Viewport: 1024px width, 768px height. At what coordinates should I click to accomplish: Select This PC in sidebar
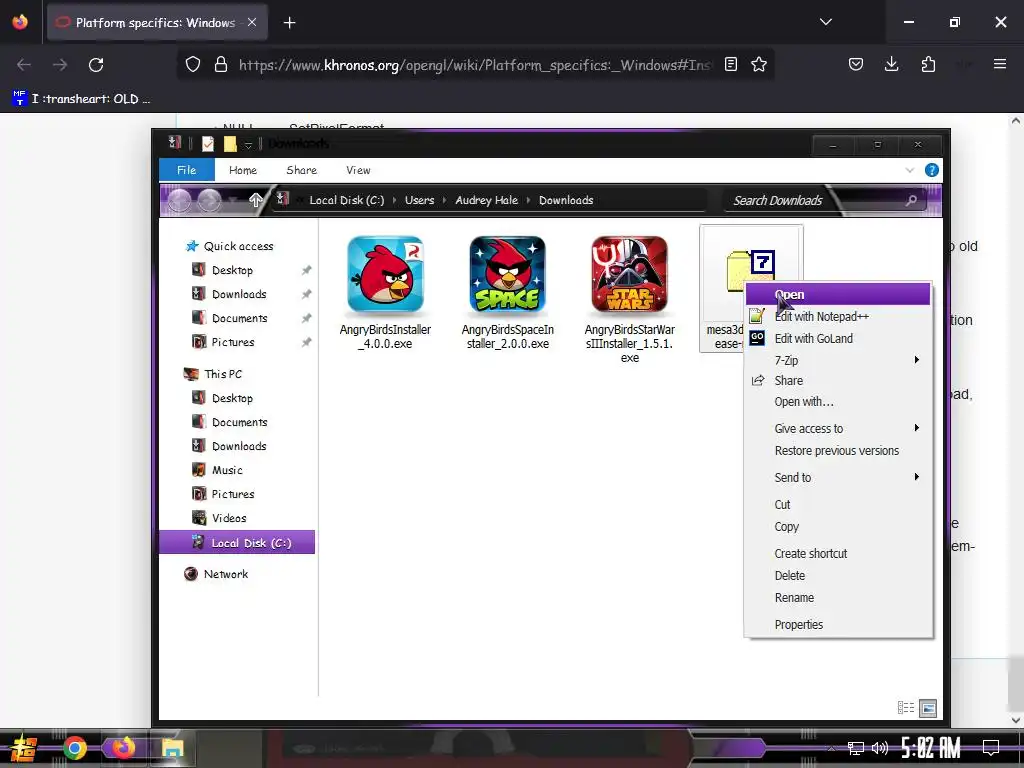[x=214, y=374]
